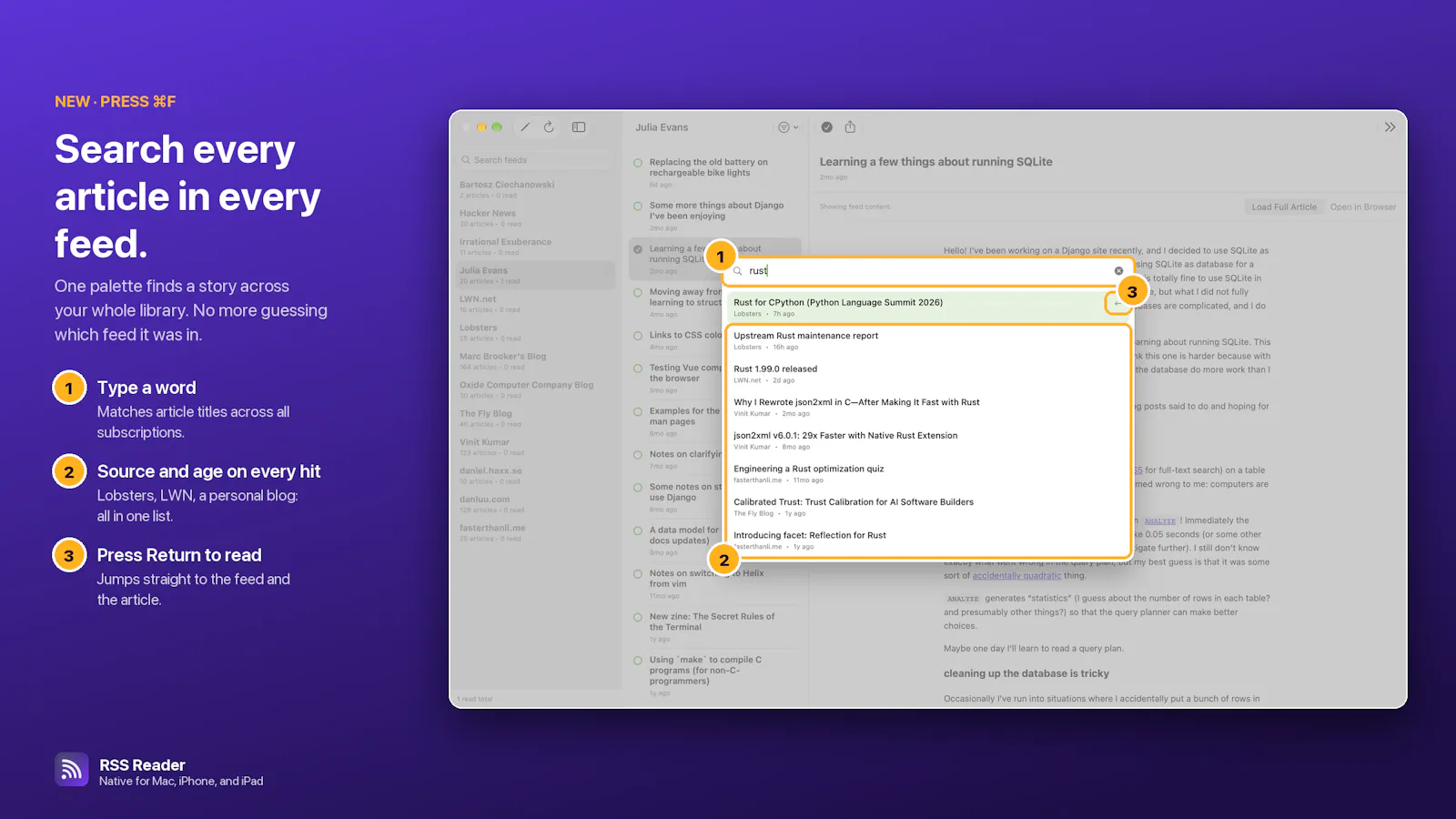Screen dimensions: 1456x819
Task: Toggle read circle for 'New zine: The Secret Rules'
Action: [x=638, y=617]
